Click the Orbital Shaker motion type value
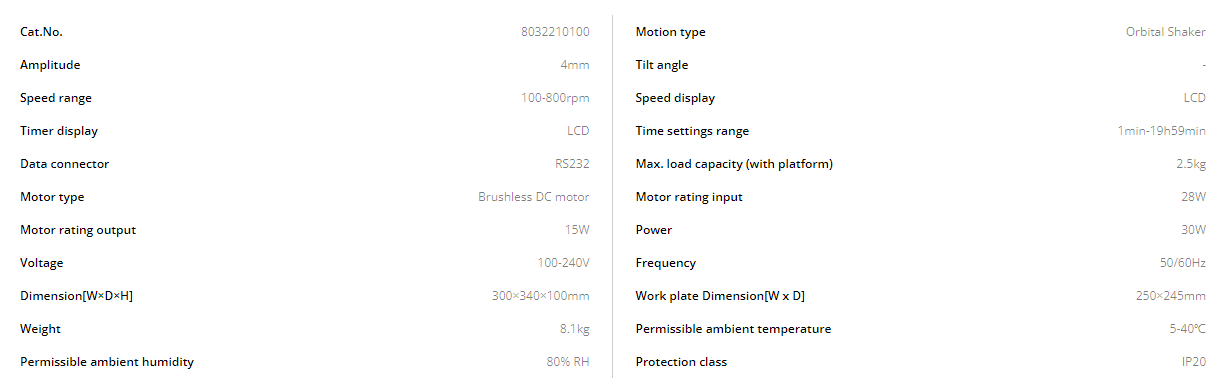 point(1166,32)
